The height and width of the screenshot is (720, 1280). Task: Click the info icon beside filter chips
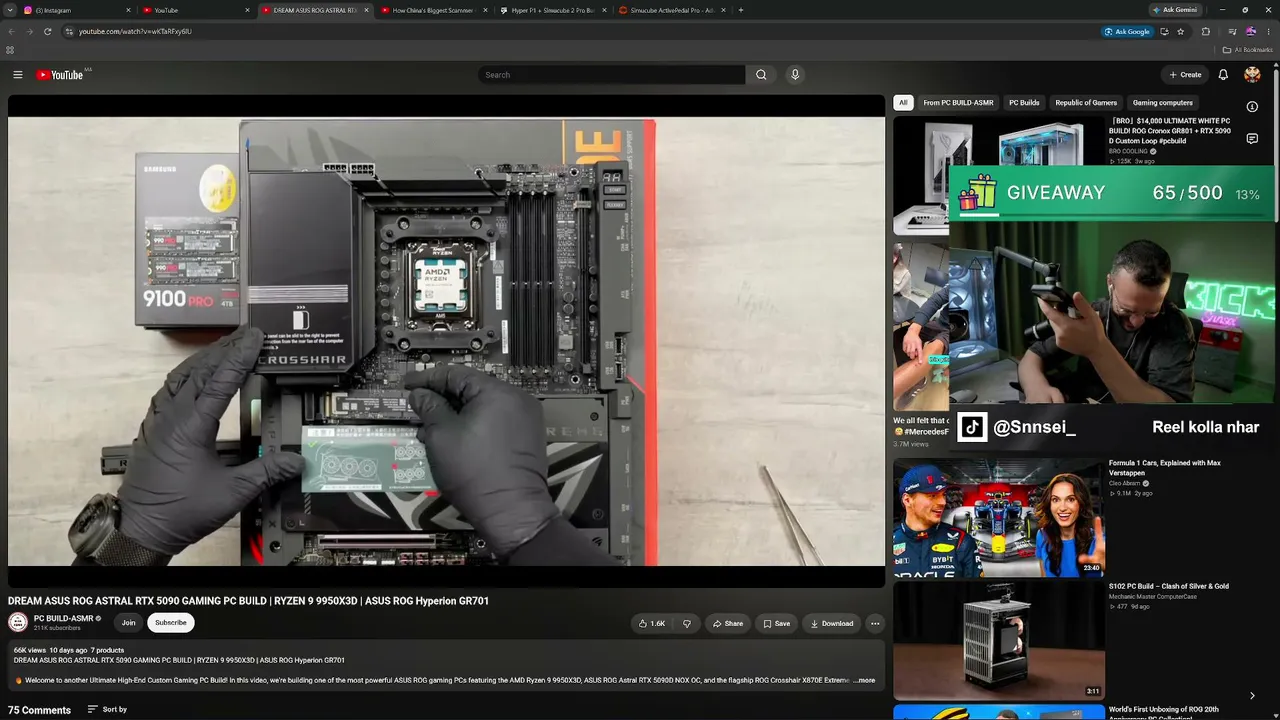pyautogui.click(x=1252, y=107)
